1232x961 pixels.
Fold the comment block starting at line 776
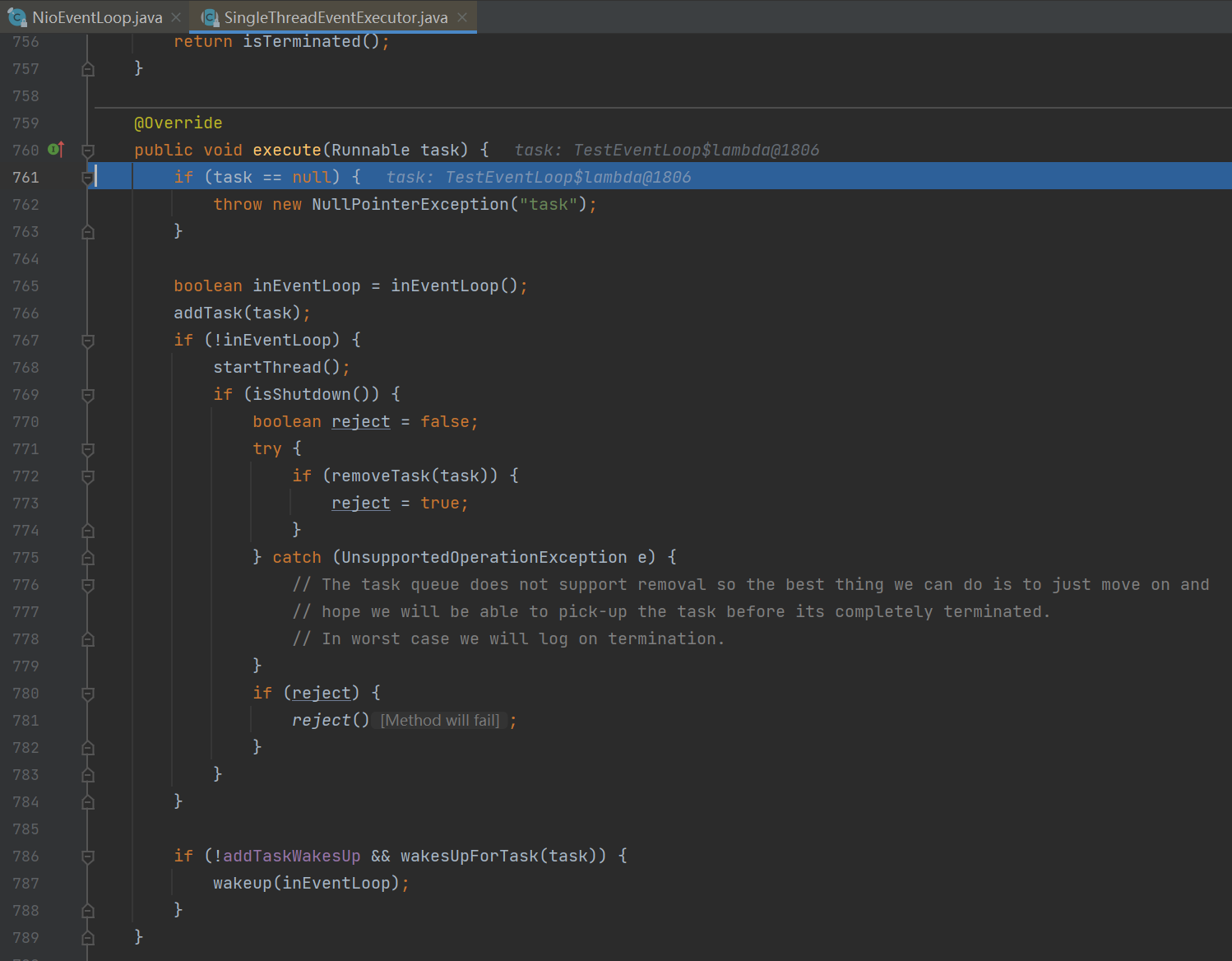pos(88,585)
